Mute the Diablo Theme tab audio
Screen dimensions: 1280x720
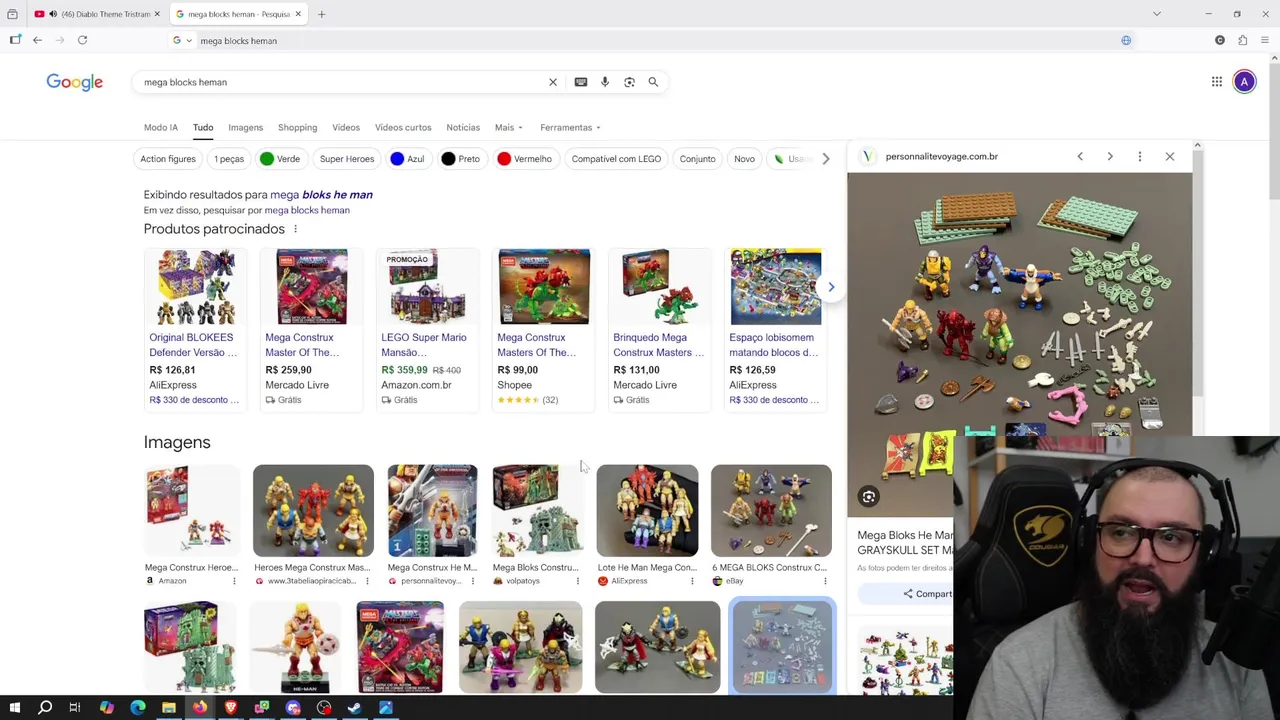tap(52, 14)
